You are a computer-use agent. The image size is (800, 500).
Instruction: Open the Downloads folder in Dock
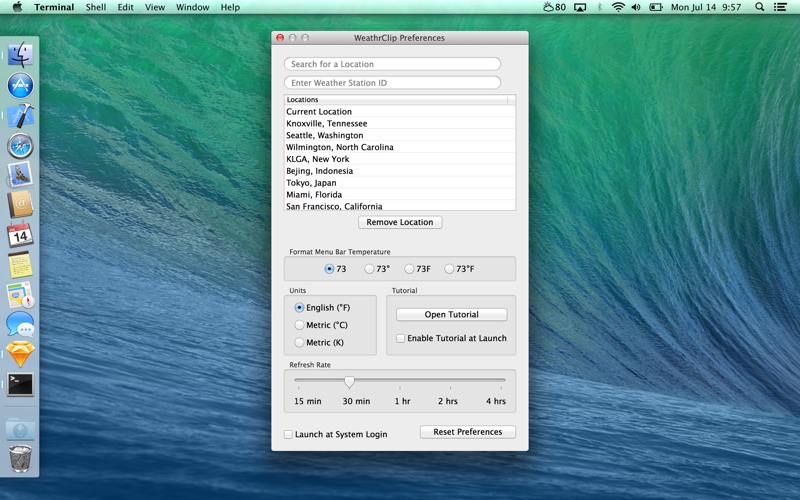click(20, 430)
